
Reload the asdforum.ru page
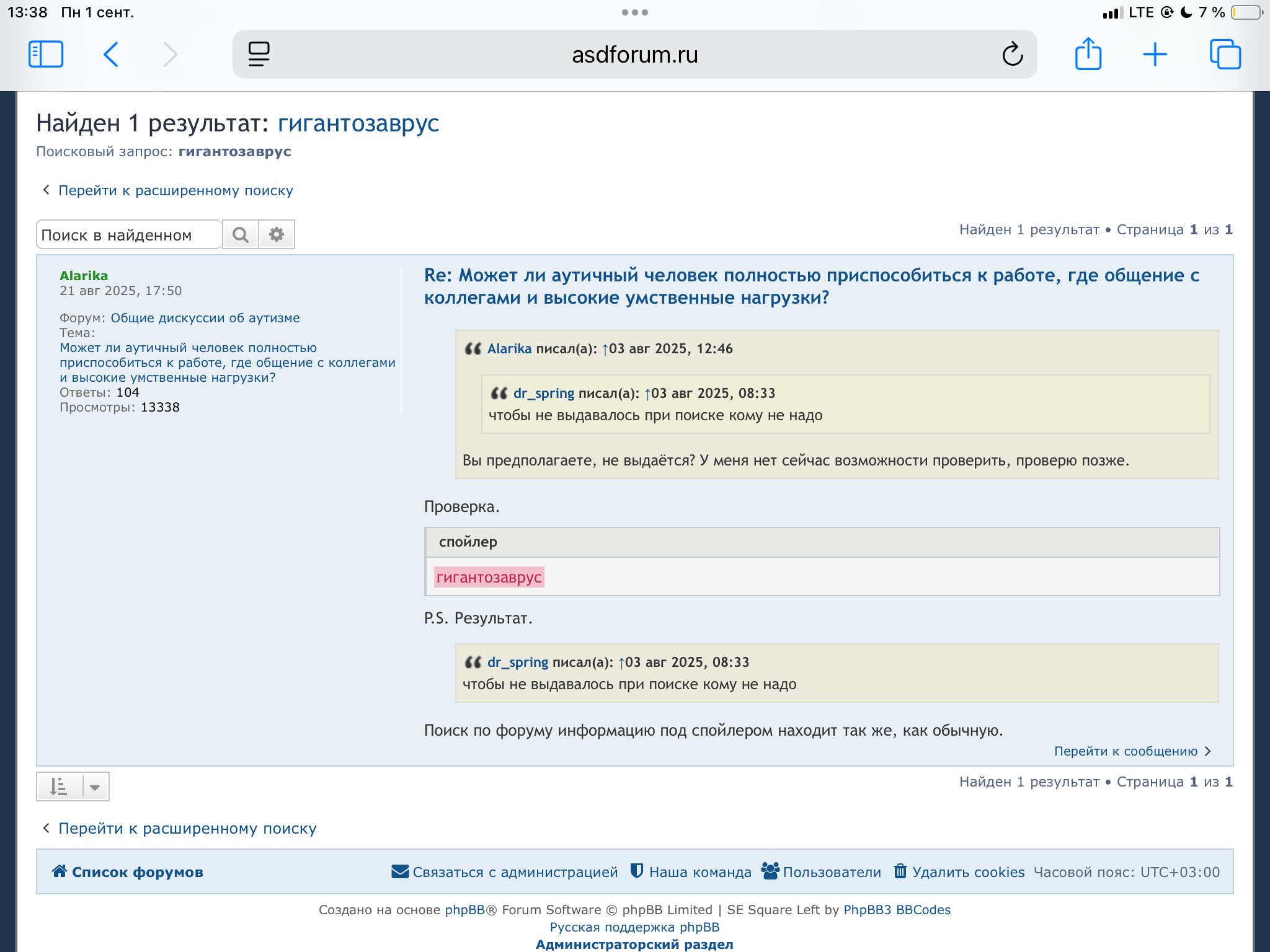1012,55
